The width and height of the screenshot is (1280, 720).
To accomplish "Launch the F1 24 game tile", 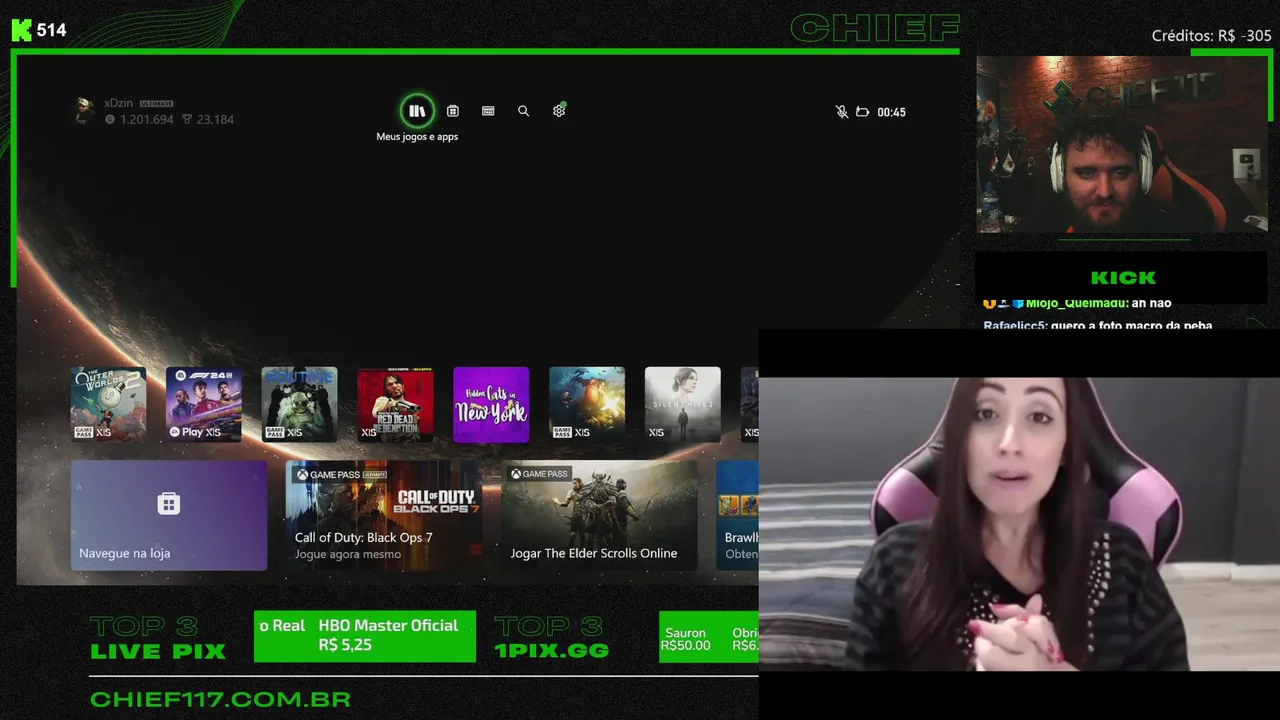I will click(x=204, y=404).
